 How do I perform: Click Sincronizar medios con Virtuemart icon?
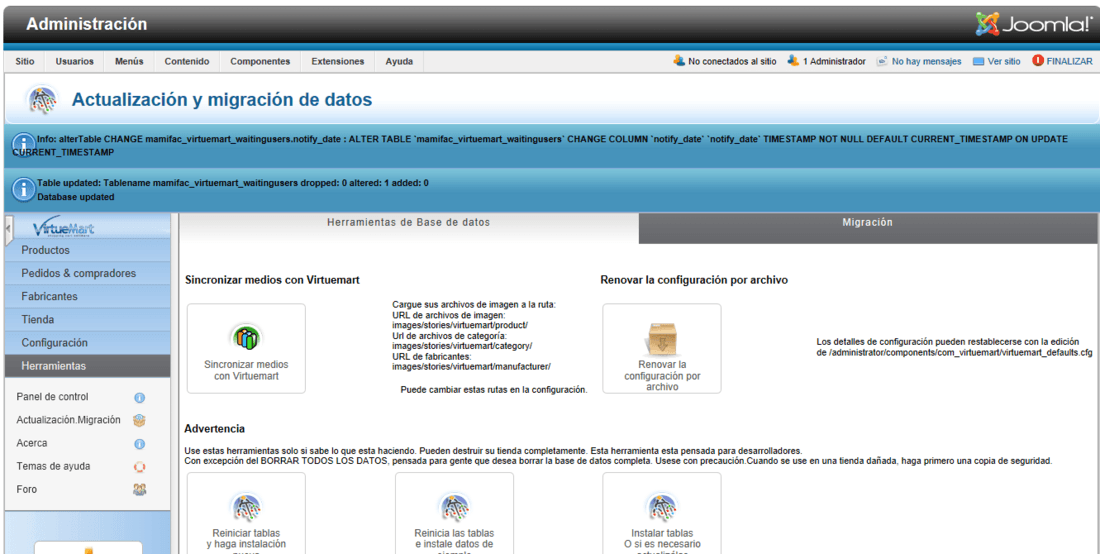point(246,337)
